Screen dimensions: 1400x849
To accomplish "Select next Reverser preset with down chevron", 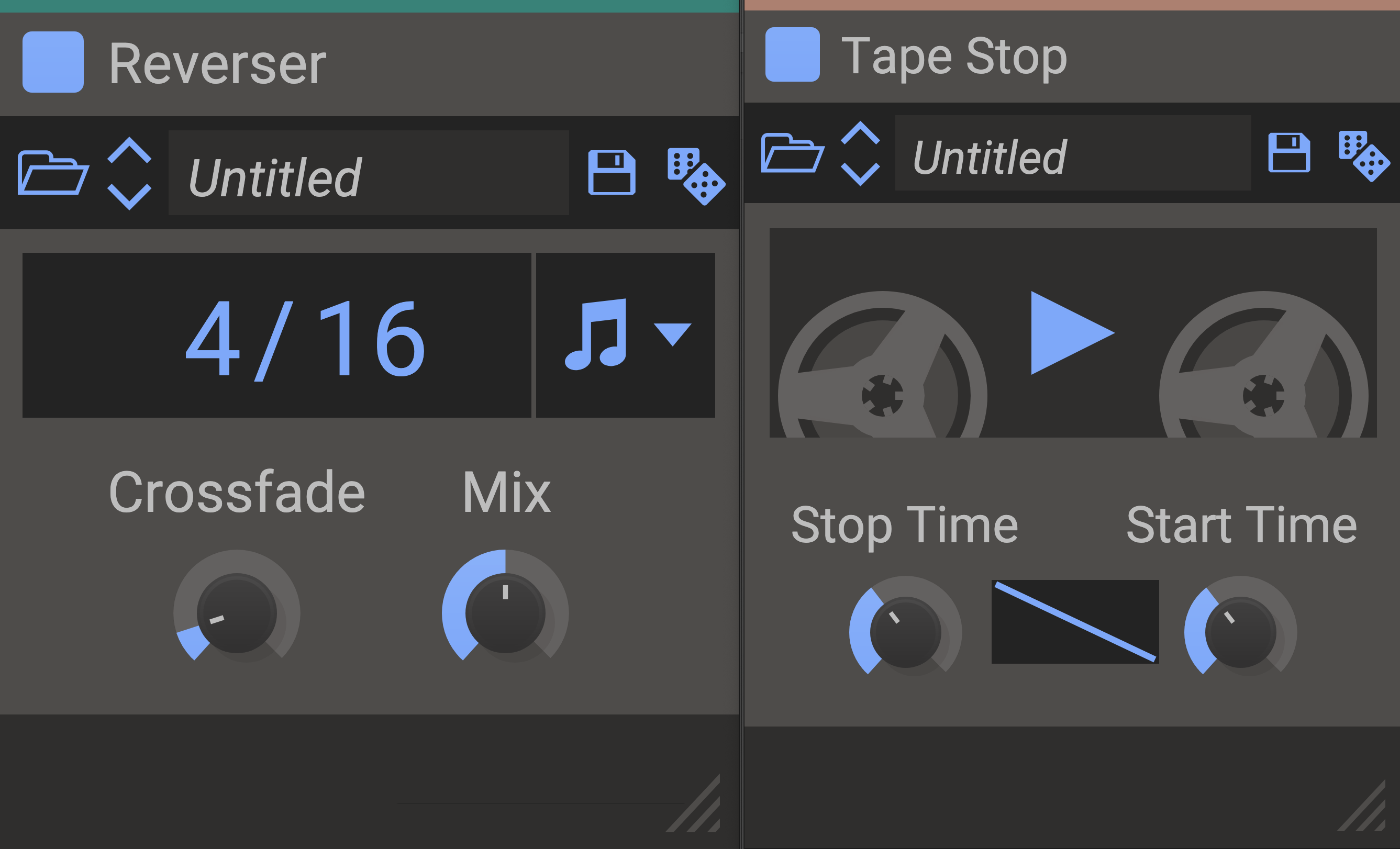I will pyautogui.click(x=129, y=196).
